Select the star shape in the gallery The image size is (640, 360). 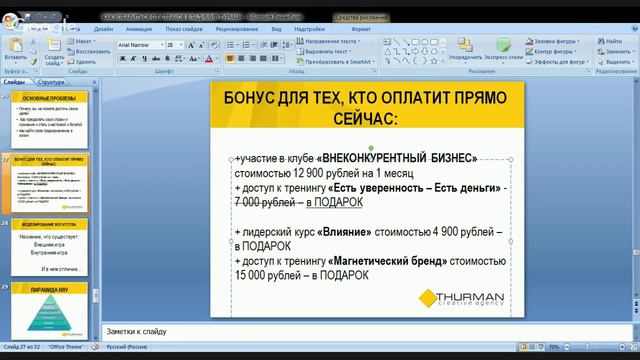coord(434,61)
